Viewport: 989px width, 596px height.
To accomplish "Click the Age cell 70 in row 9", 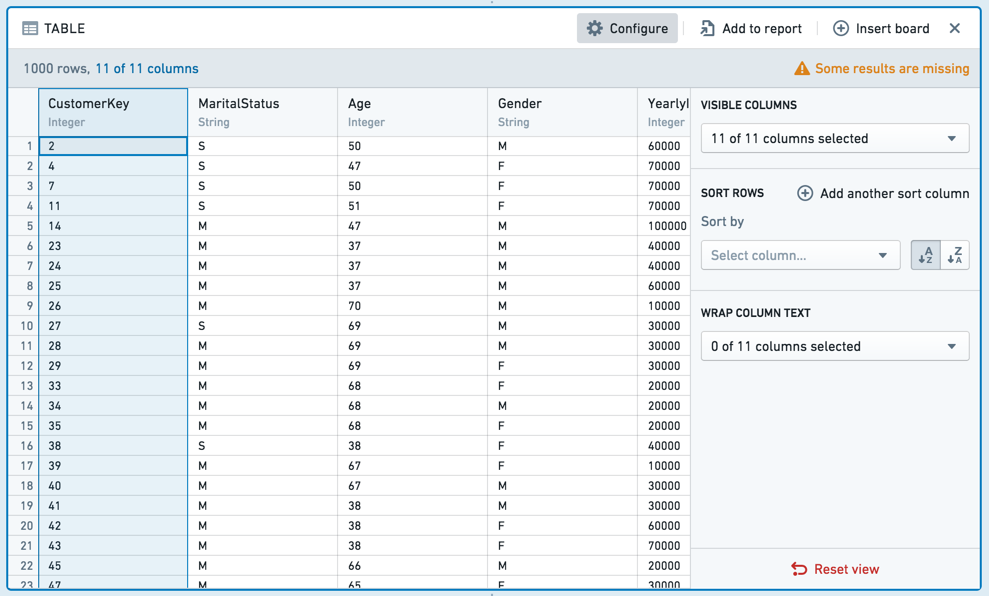I will 413,306.
